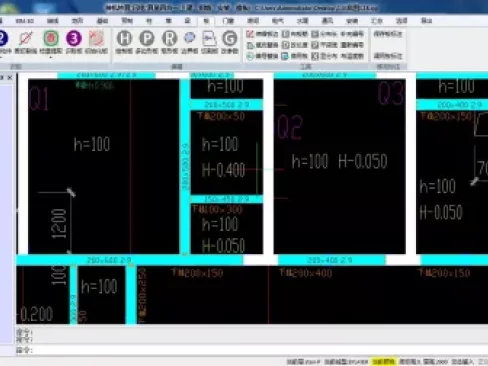The height and width of the screenshot is (366, 488).
Task: Click the blue circled 2 icon
Action: 3,39
